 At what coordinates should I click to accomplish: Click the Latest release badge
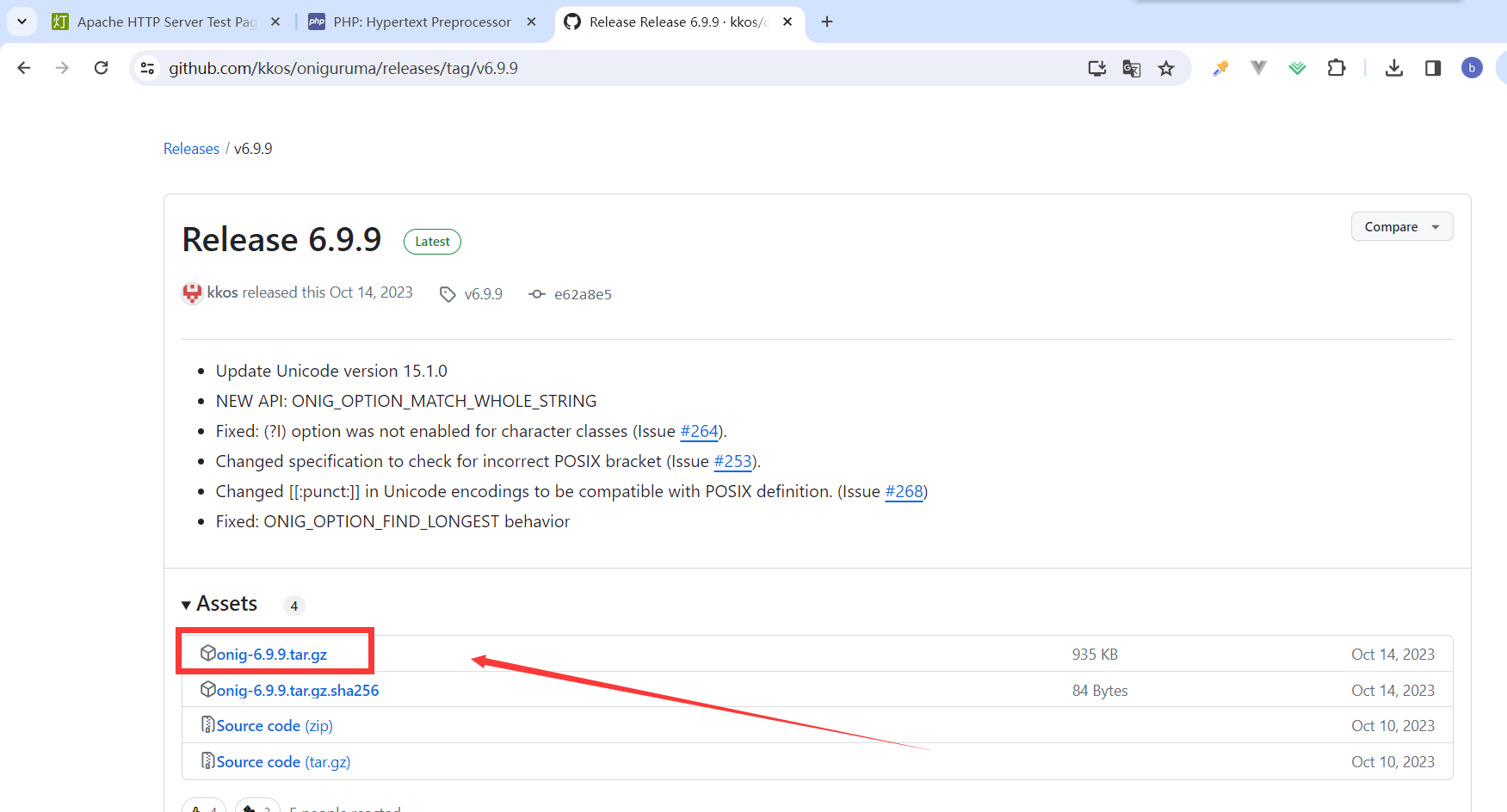[x=432, y=242]
